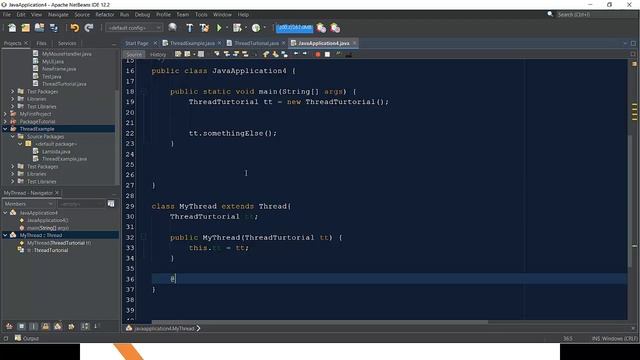Toggle Sort by Source in Navigator
The image size is (640, 360).
(x=96, y=326)
